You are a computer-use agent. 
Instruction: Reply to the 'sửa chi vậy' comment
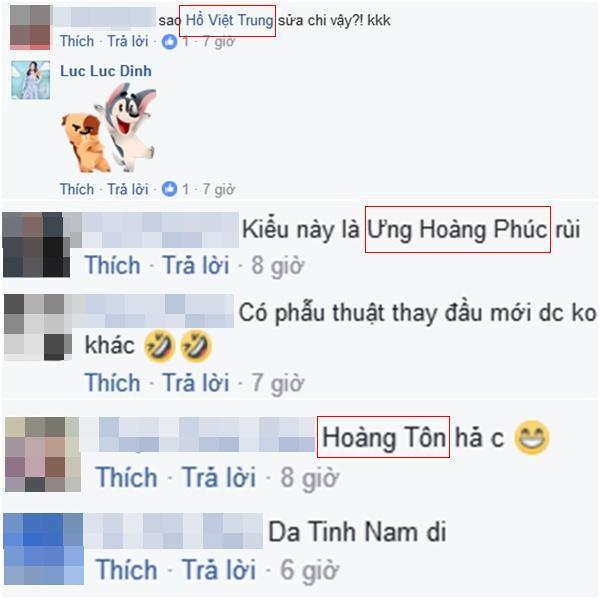[127, 41]
